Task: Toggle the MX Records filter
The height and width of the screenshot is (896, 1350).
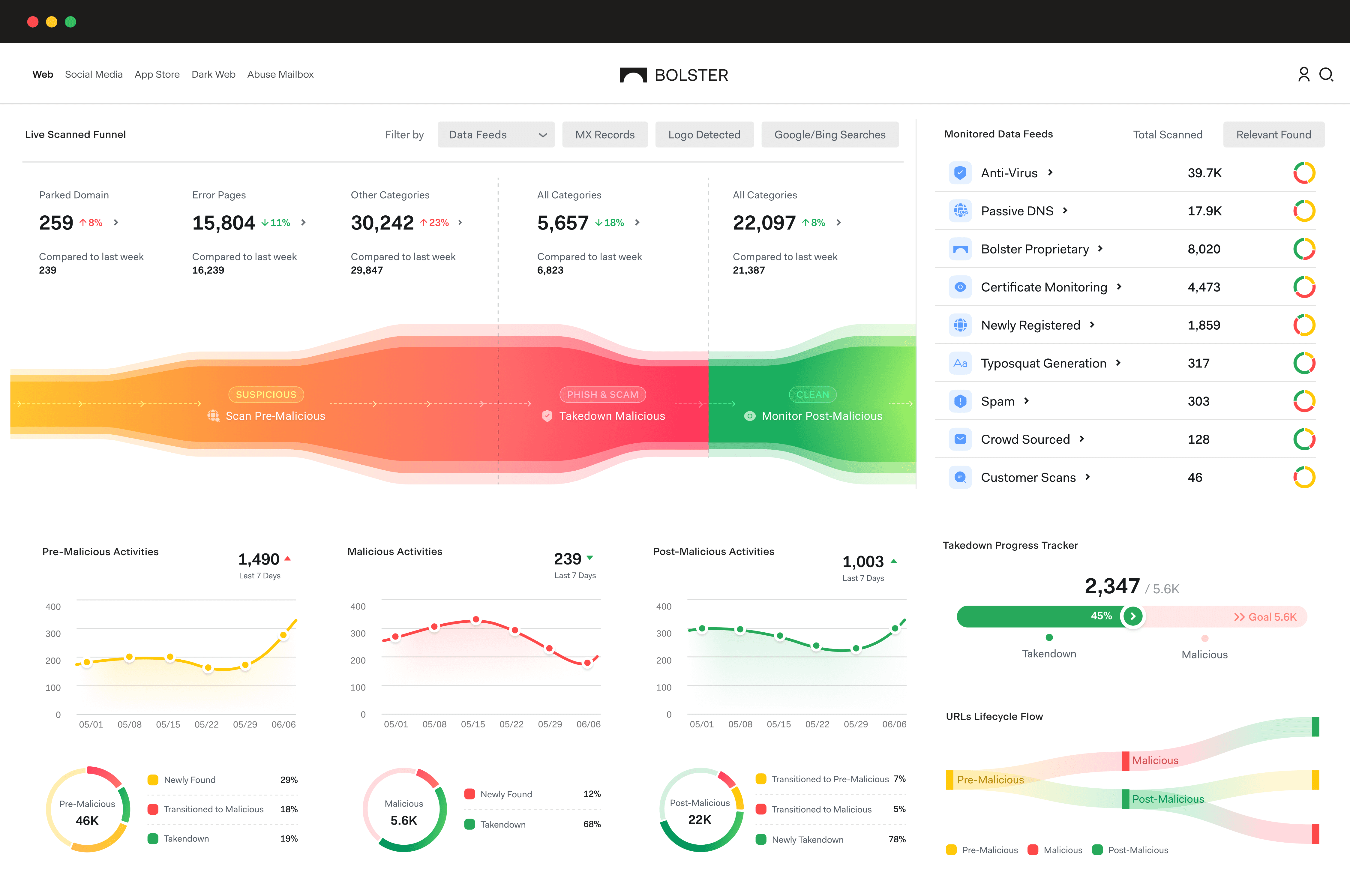Action: pyautogui.click(x=605, y=135)
